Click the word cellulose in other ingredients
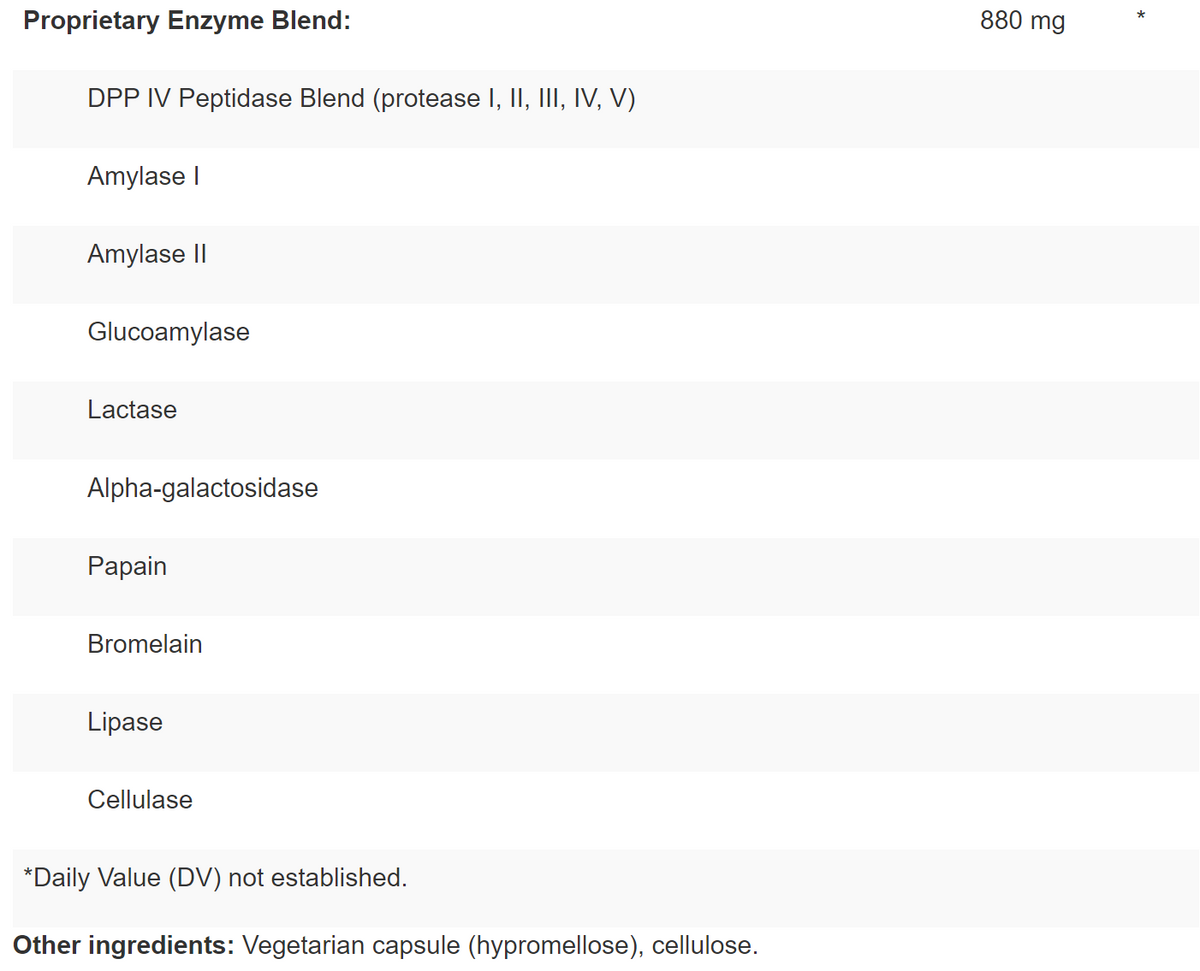1200x971 pixels. tap(704, 945)
